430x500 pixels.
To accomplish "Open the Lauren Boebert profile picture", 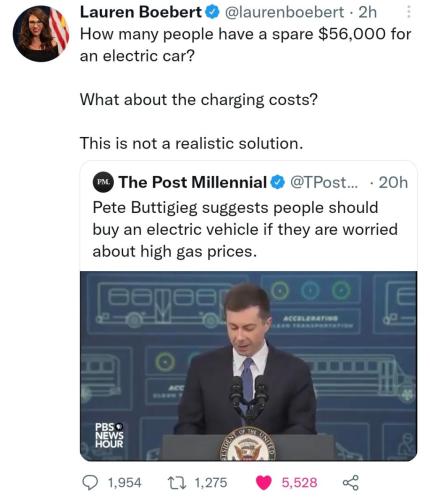I will pos(41,33).
